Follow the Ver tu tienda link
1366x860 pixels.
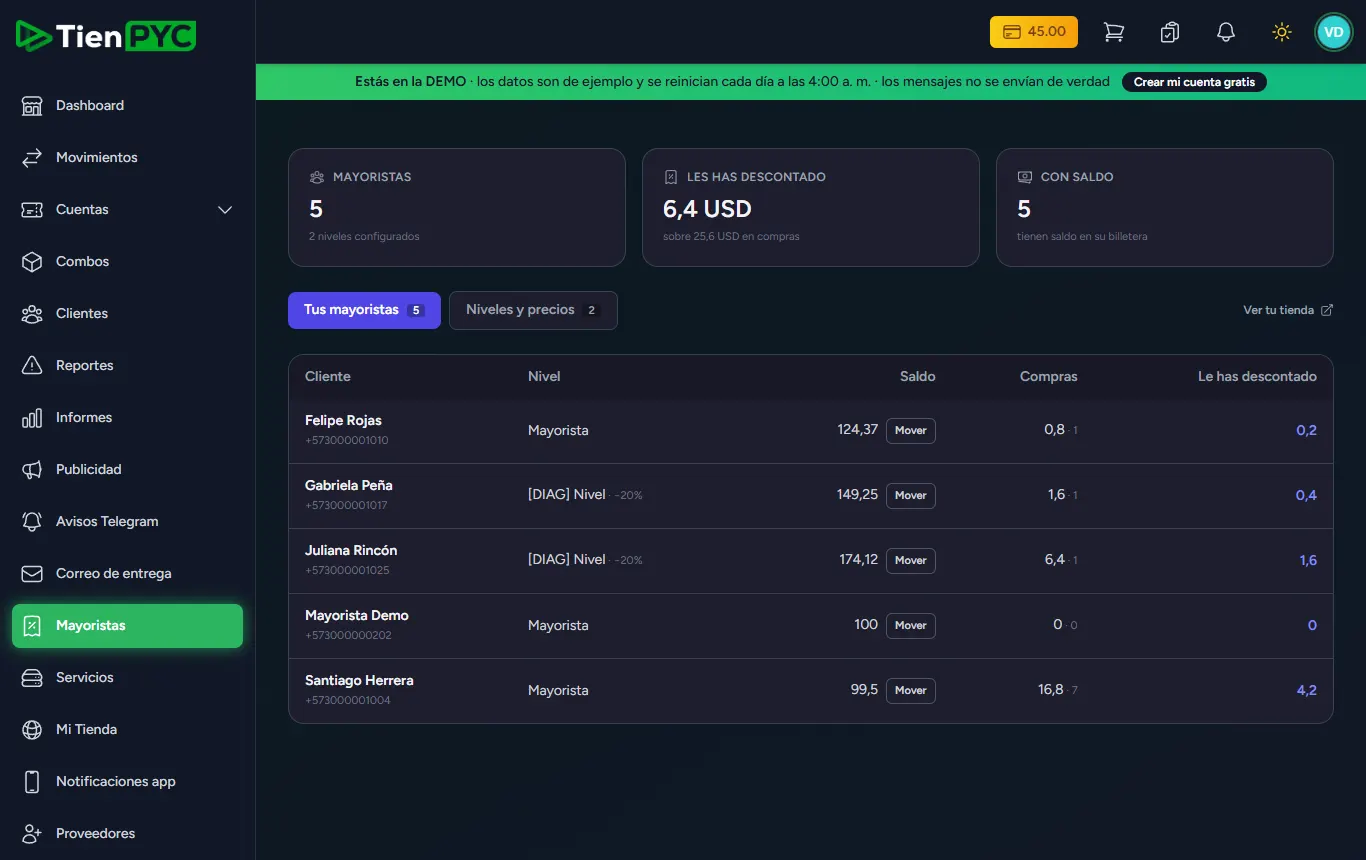point(1288,310)
